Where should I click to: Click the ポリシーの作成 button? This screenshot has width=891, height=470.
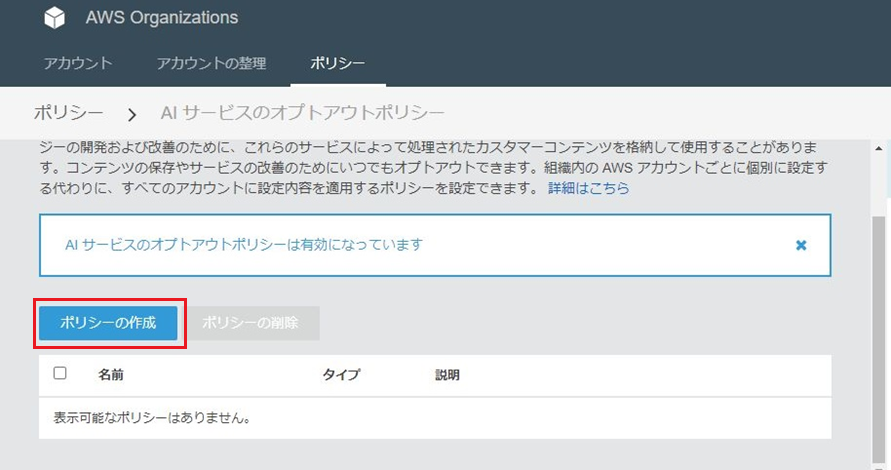click(108, 323)
